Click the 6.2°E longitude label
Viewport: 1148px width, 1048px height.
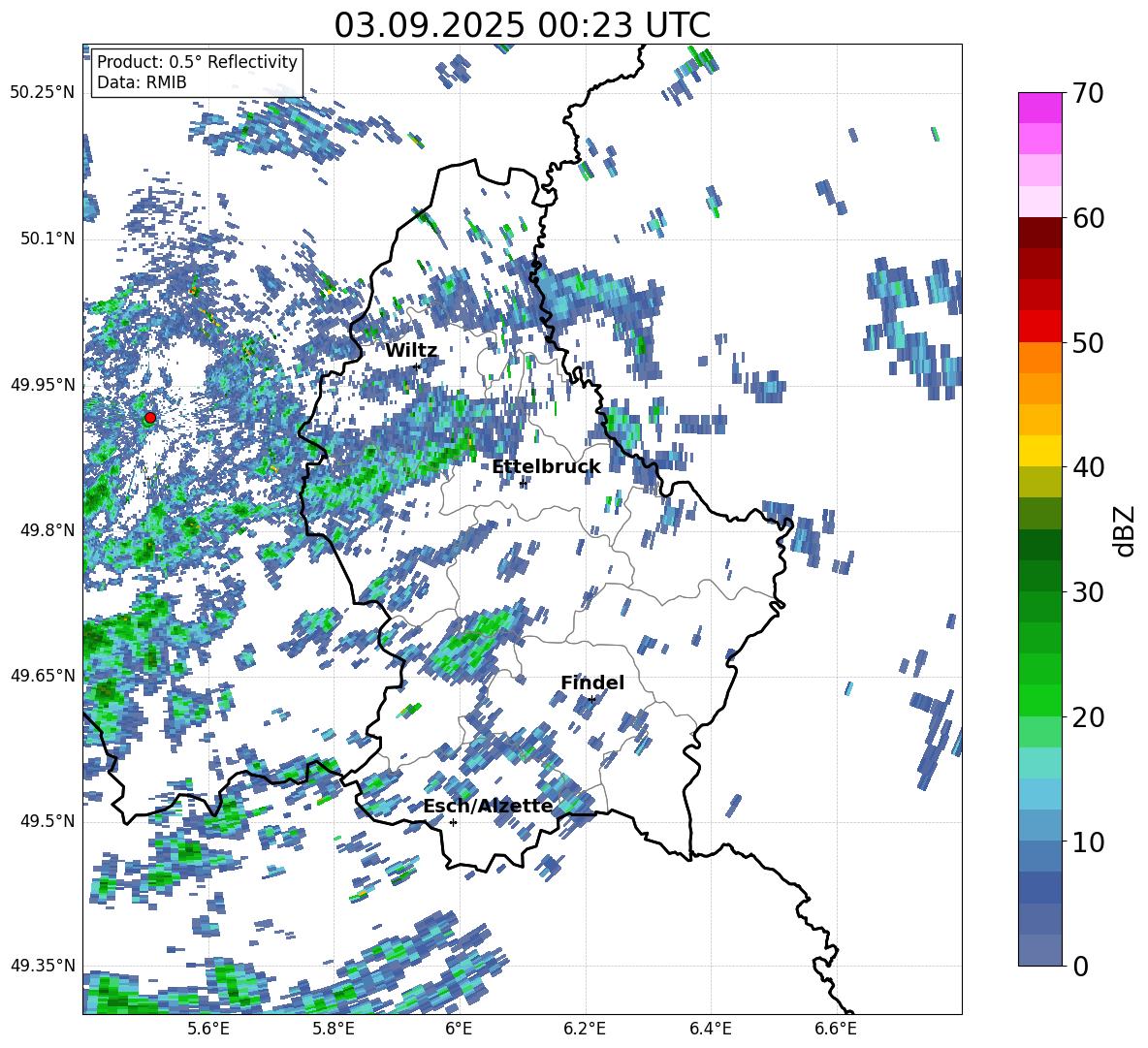585,1029
